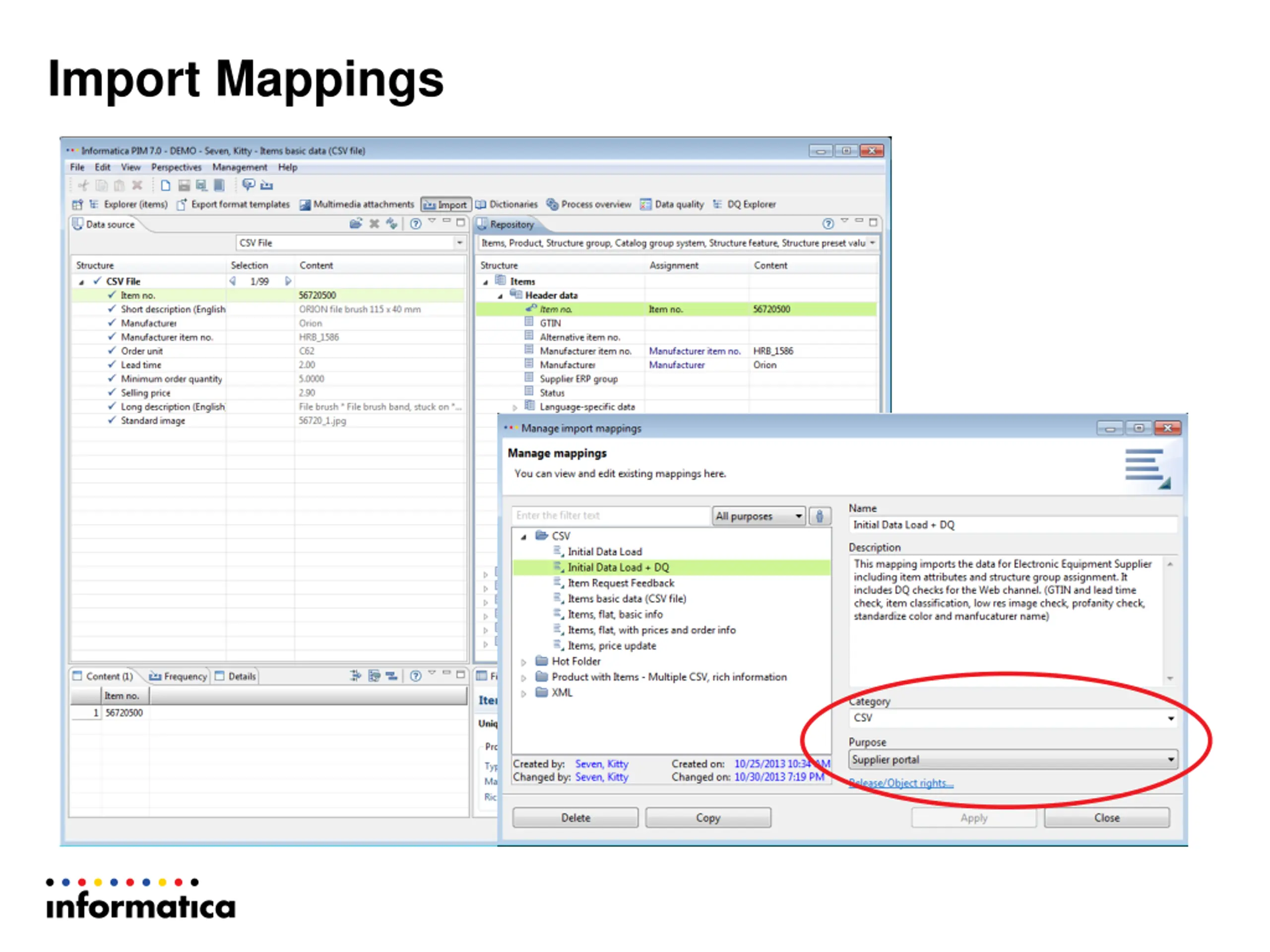Toggle the checkmark beside Selling price
This screenshot has height=952, width=1270.
pyautogui.click(x=112, y=393)
